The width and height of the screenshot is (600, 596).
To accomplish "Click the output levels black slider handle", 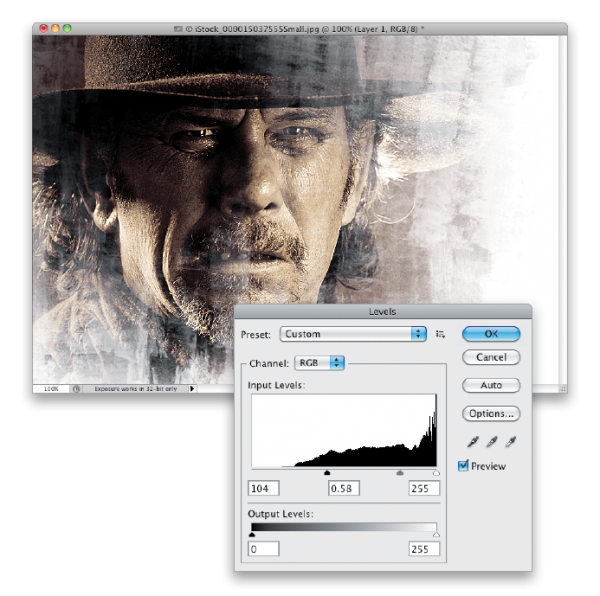I will 252,534.
